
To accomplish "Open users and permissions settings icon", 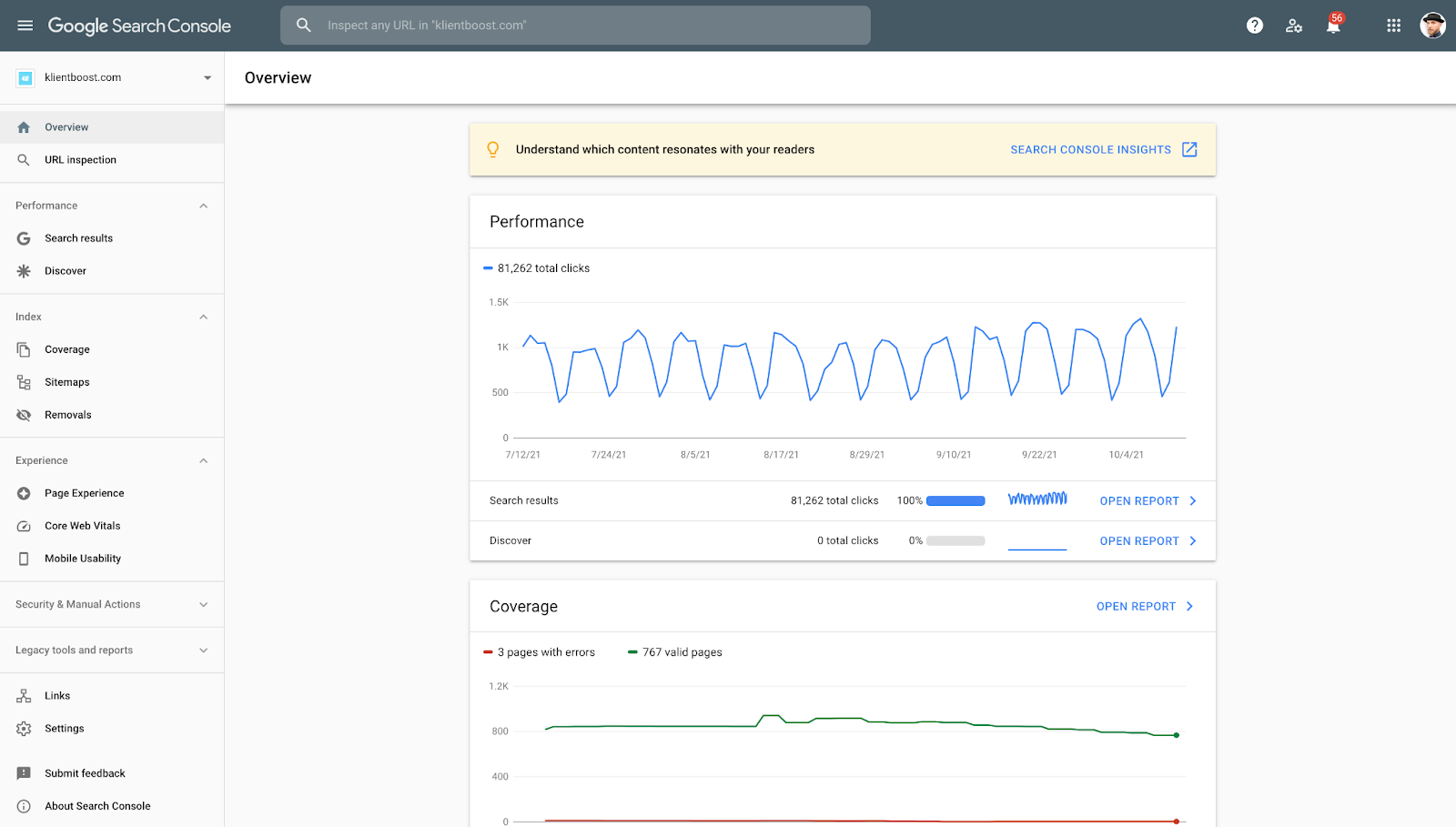I will click(x=1294, y=25).
